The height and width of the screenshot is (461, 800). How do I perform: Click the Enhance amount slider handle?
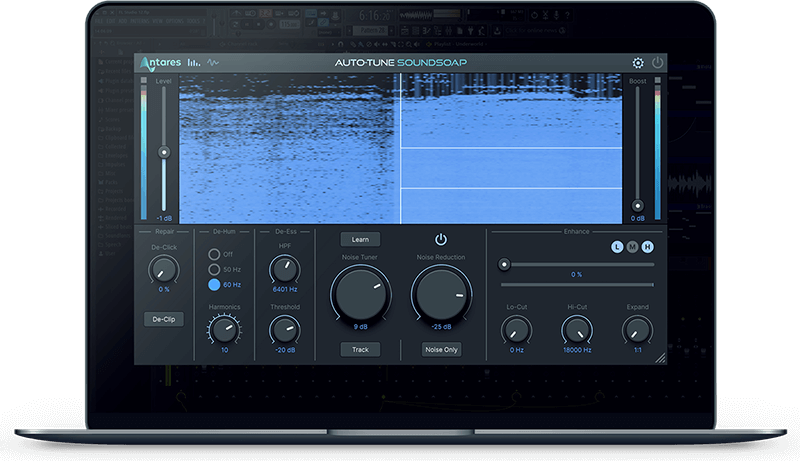click(504, 264)
